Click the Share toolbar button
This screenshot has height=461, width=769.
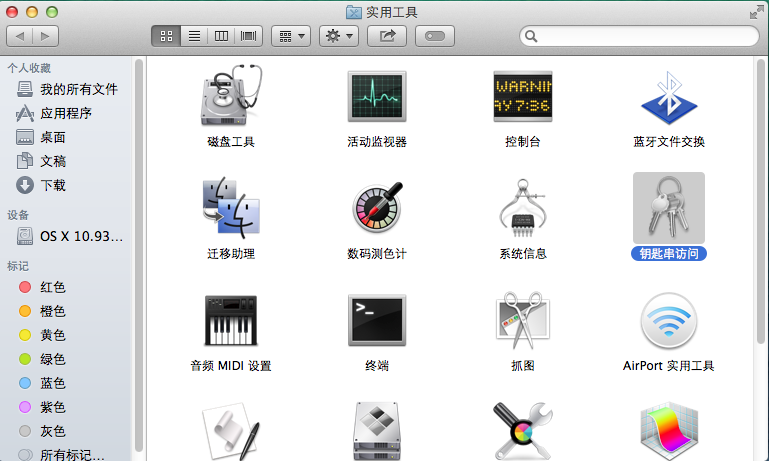(x=387, y=36)
